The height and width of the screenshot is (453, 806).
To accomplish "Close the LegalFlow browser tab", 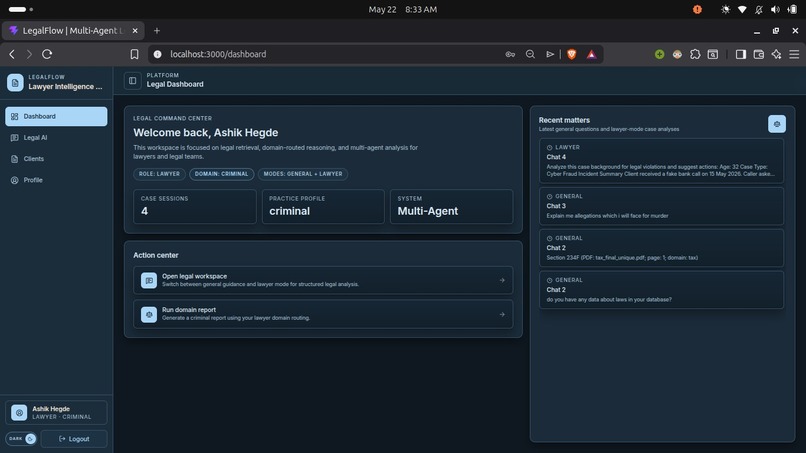I will tap(135, 31).
